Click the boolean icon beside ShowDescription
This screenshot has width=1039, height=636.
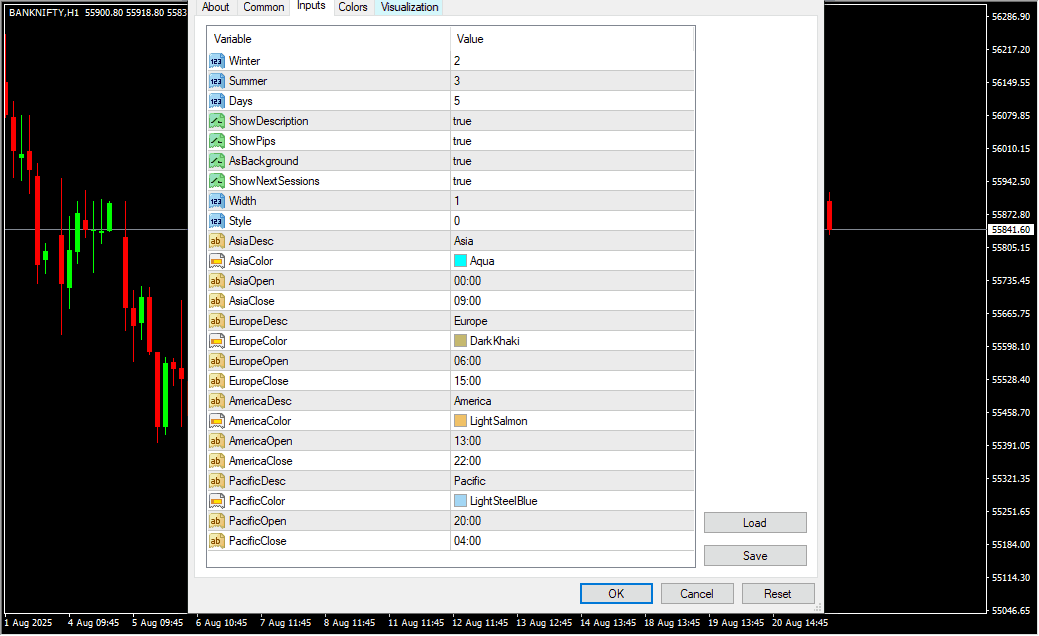216,121
